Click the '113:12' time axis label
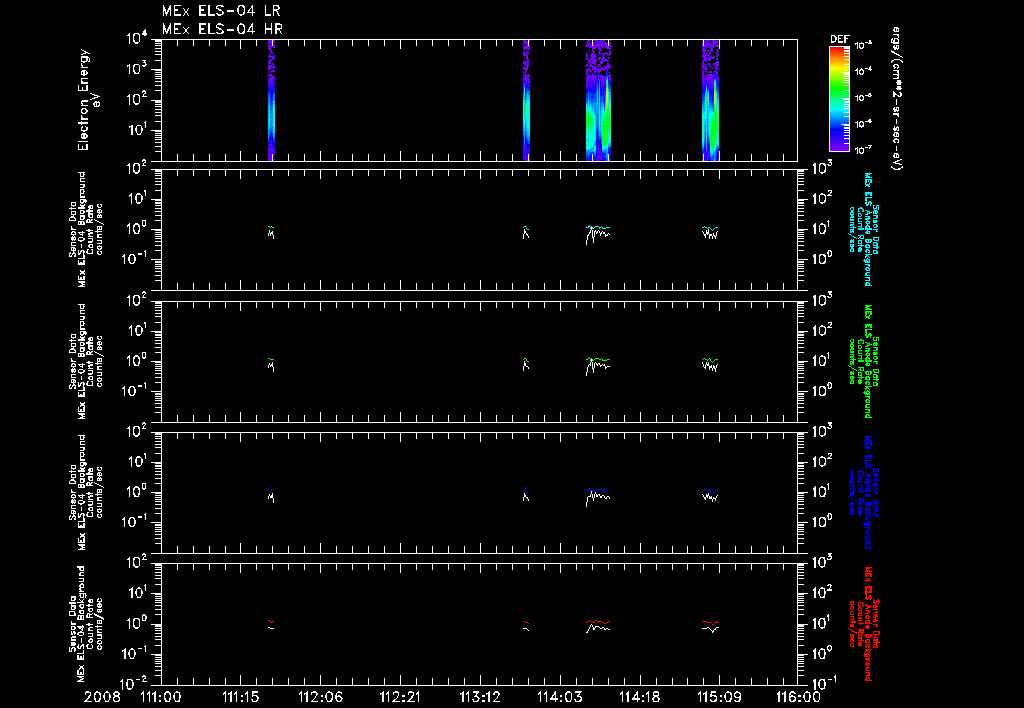 (x=479, y=697)
